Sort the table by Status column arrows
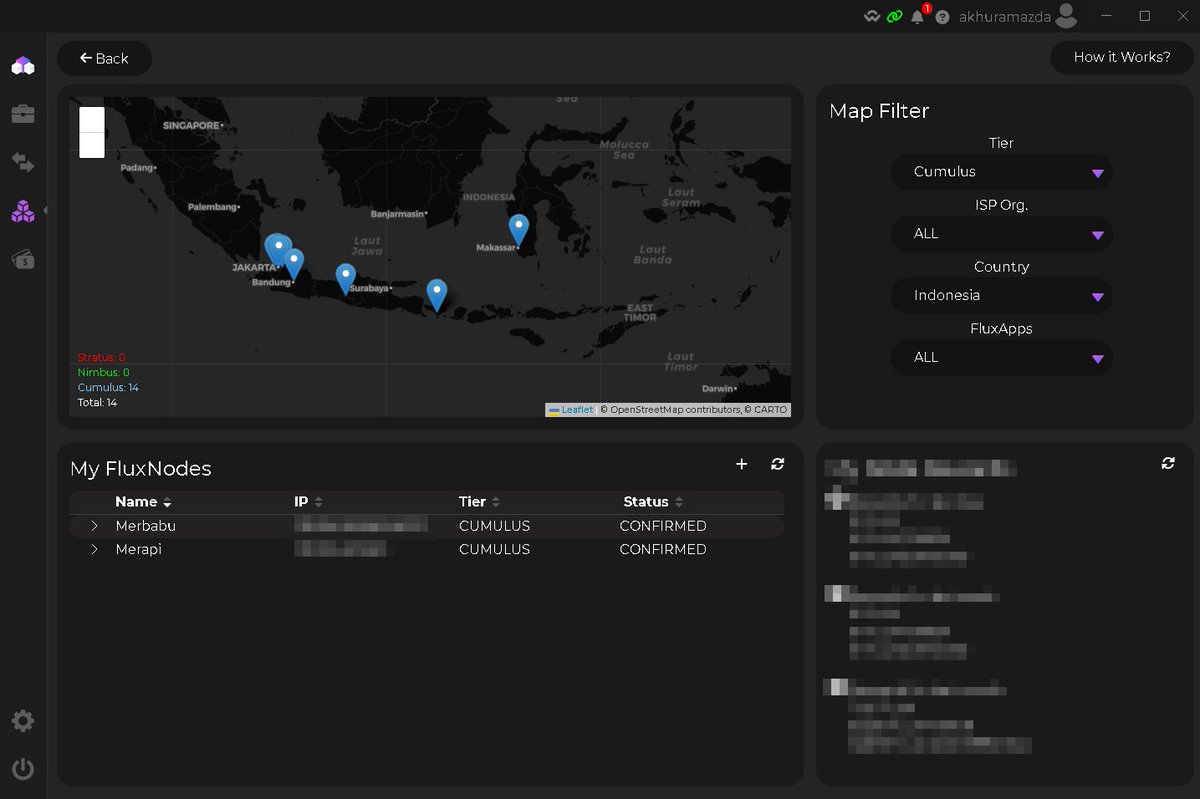The width and height of the screenshot is (1200, 799). (679, 502)
